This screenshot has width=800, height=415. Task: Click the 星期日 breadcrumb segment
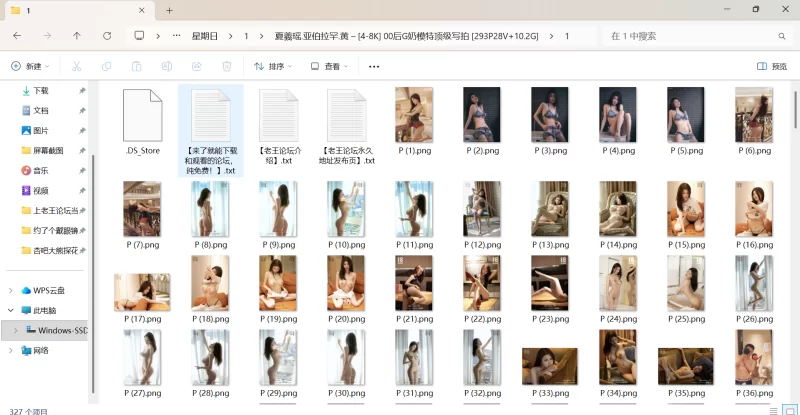[205, 36]
